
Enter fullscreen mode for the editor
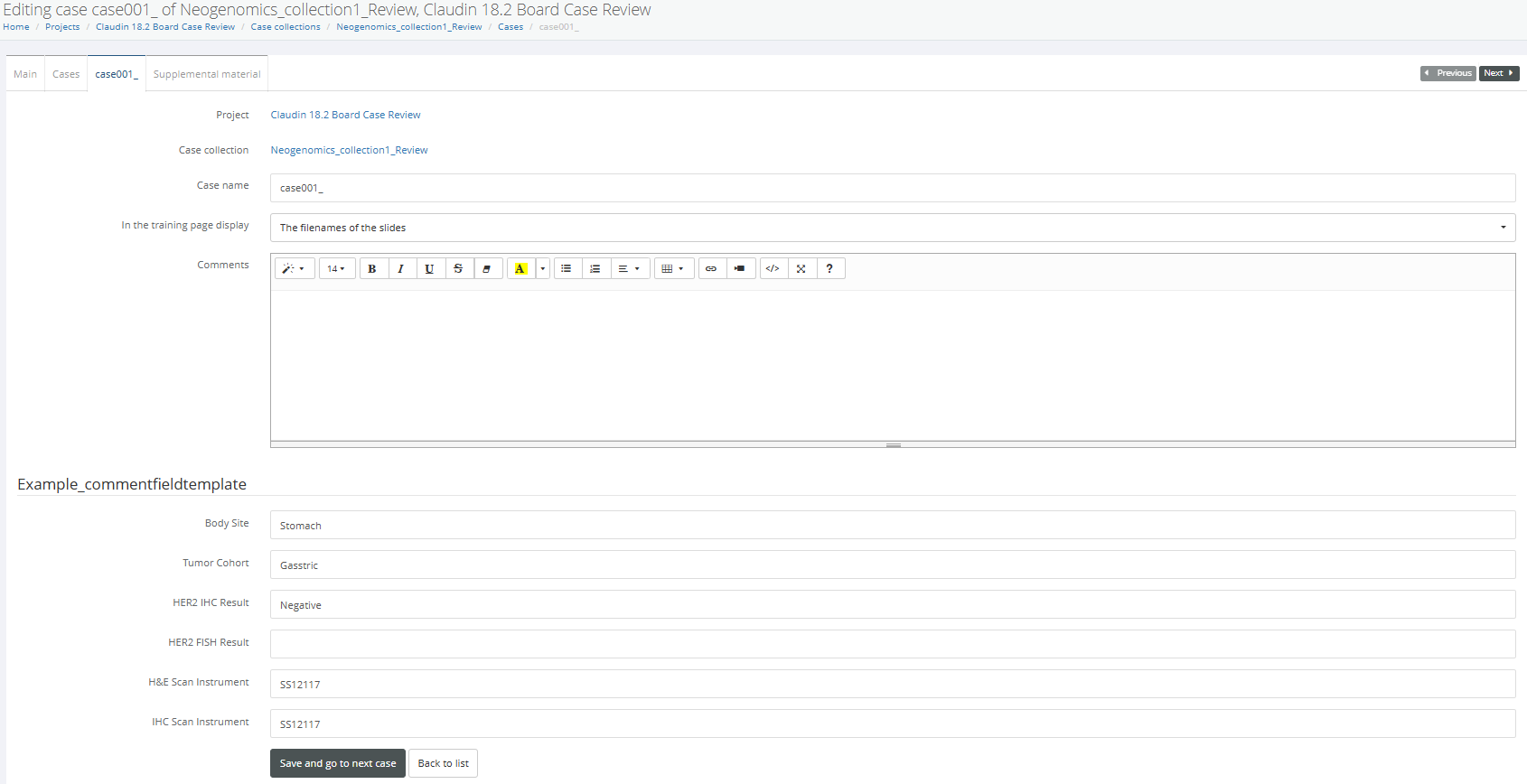(x=801, y=268)
